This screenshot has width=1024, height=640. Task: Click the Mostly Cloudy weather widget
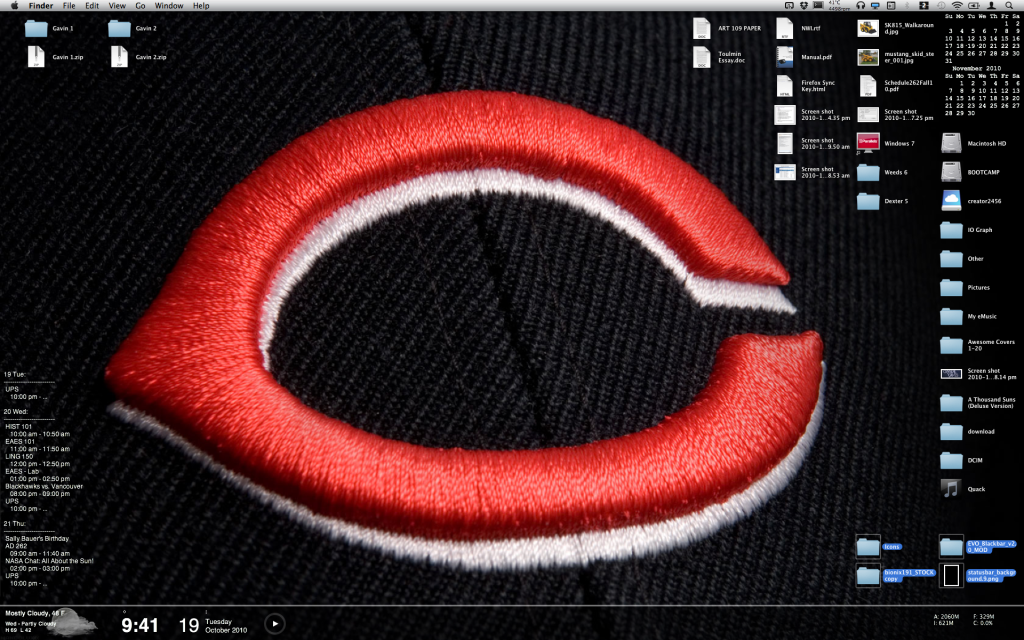[51, 622]
